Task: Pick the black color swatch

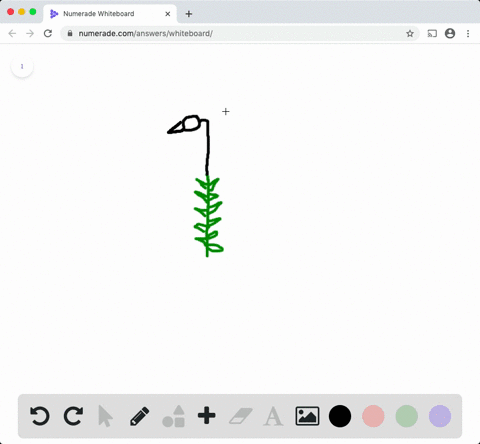Action: pyautogui.click(x=340, y=416)
